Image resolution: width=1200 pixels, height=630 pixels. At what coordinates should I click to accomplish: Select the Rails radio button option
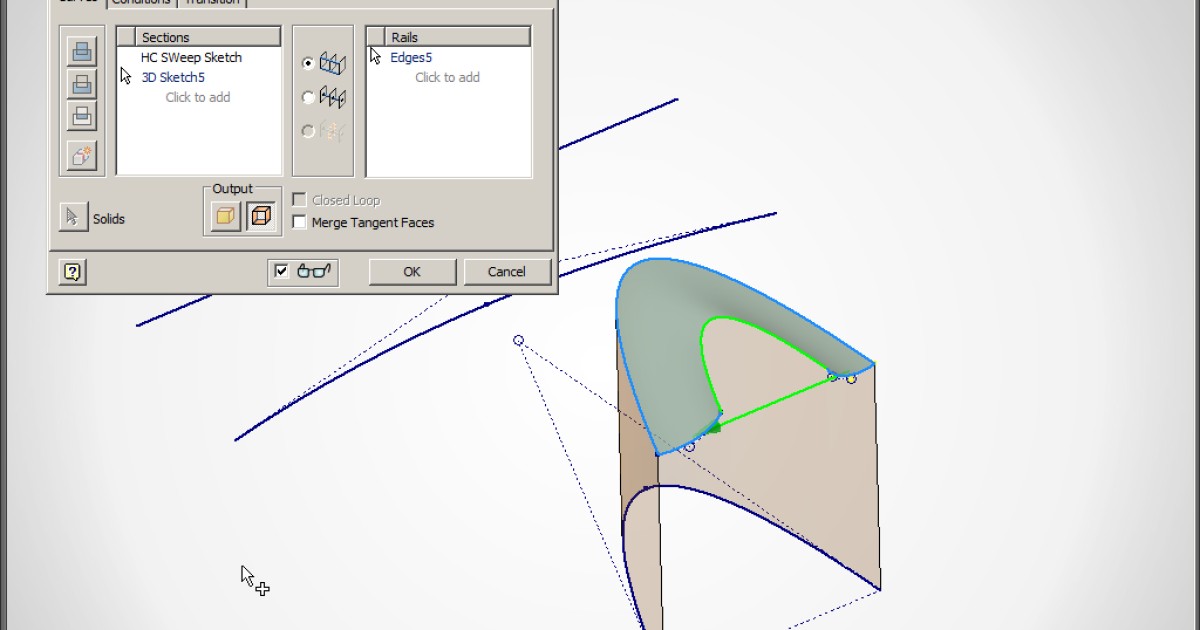(308, 62)
